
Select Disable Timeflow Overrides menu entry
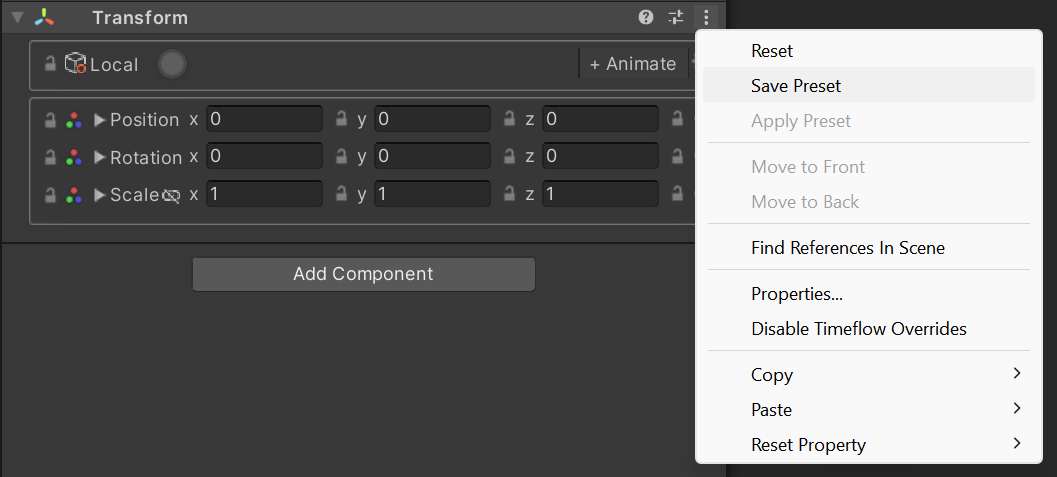click(x=858, y=328)
